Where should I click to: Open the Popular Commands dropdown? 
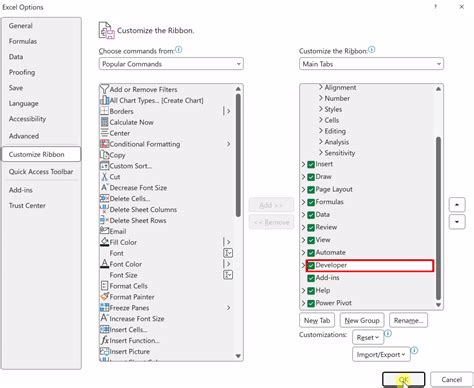171,64
